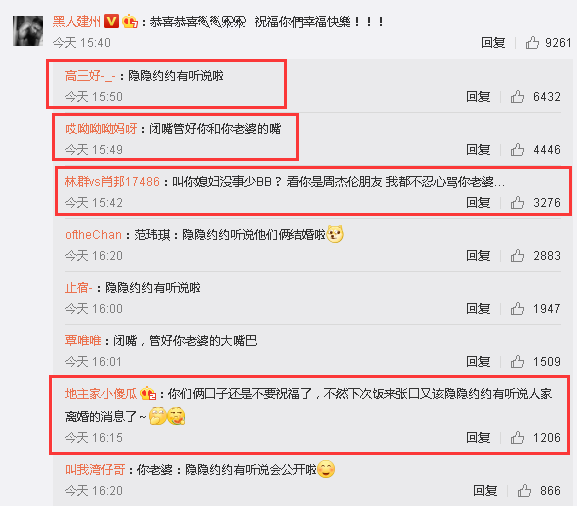This screenshot has height=506, width=577.
Task: Like the main comment with 9261 likes
Action: tap(532, 43)
